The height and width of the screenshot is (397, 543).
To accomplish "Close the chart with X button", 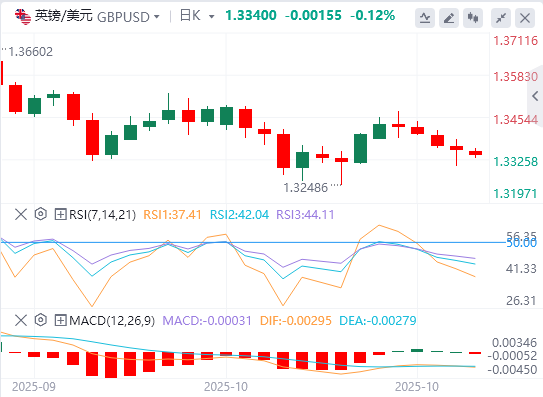I will click(525, 18).
